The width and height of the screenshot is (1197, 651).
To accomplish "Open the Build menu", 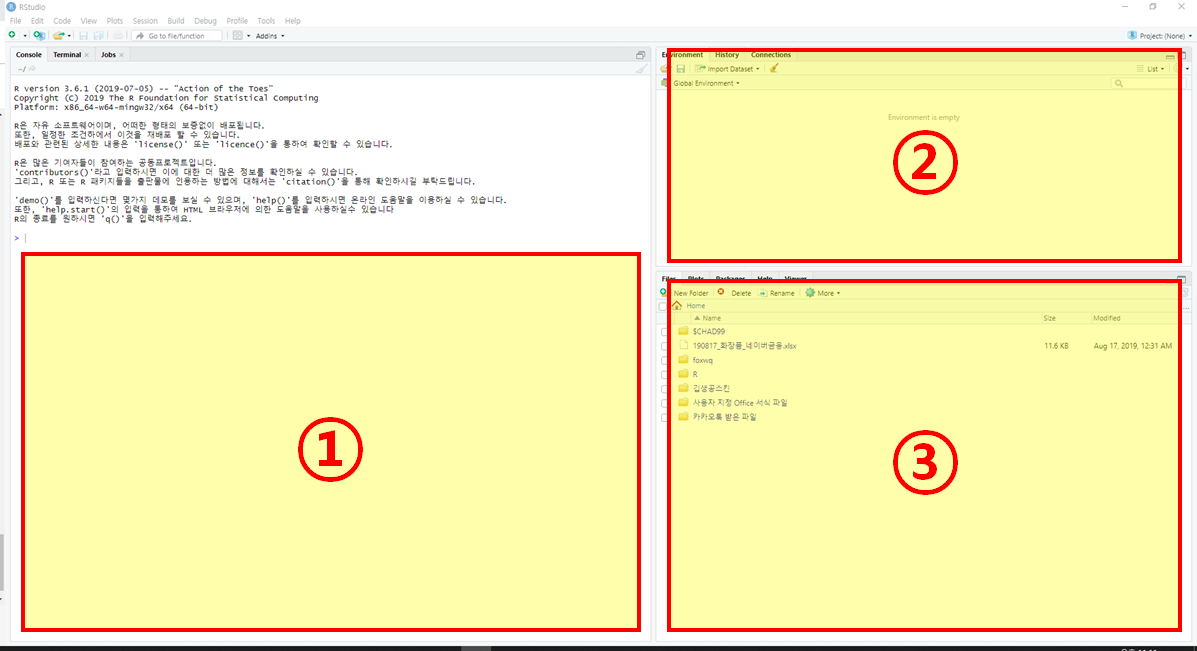I will 176,21.
